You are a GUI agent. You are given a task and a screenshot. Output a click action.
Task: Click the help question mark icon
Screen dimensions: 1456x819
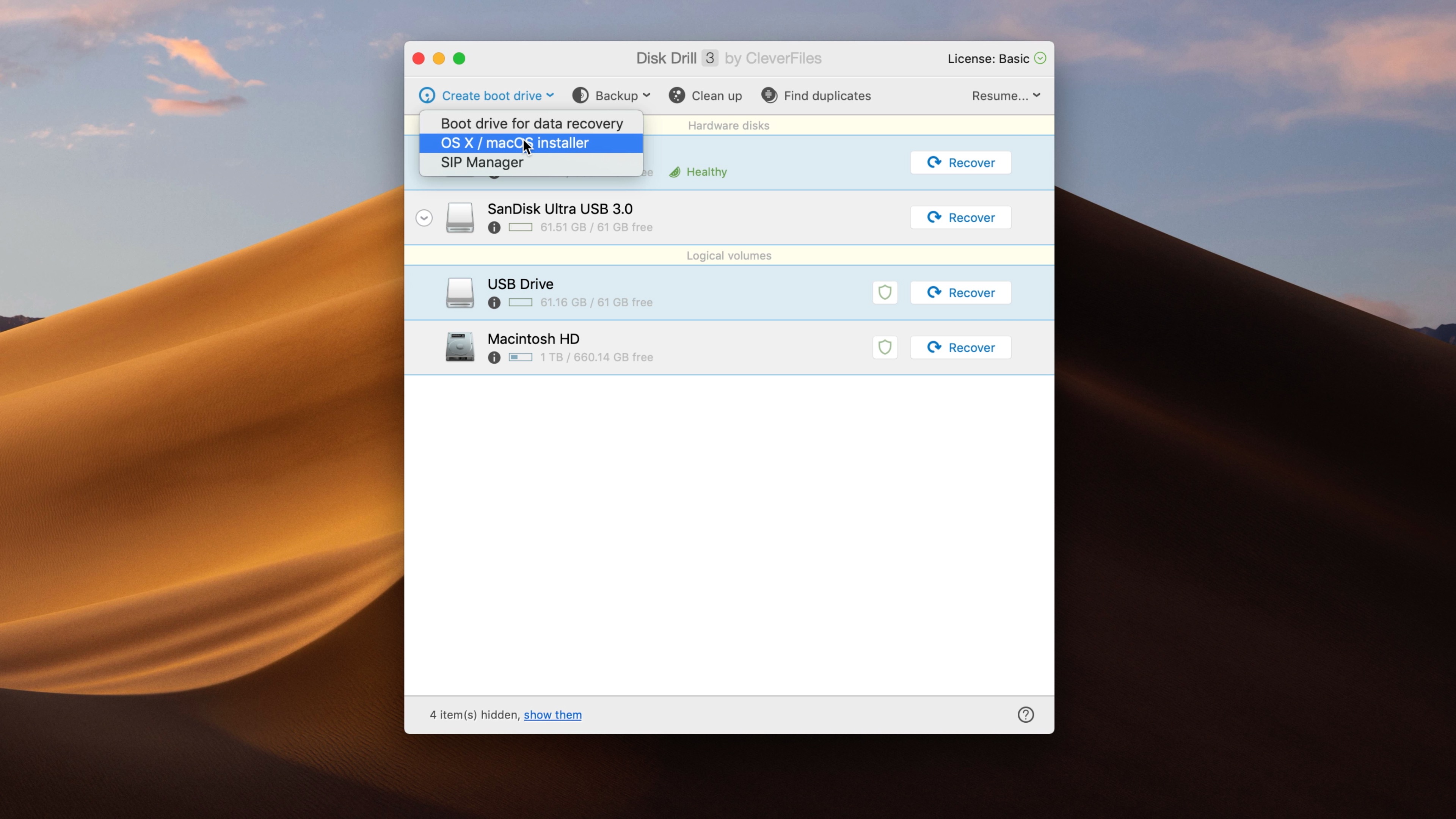[x=1025, y=714]
